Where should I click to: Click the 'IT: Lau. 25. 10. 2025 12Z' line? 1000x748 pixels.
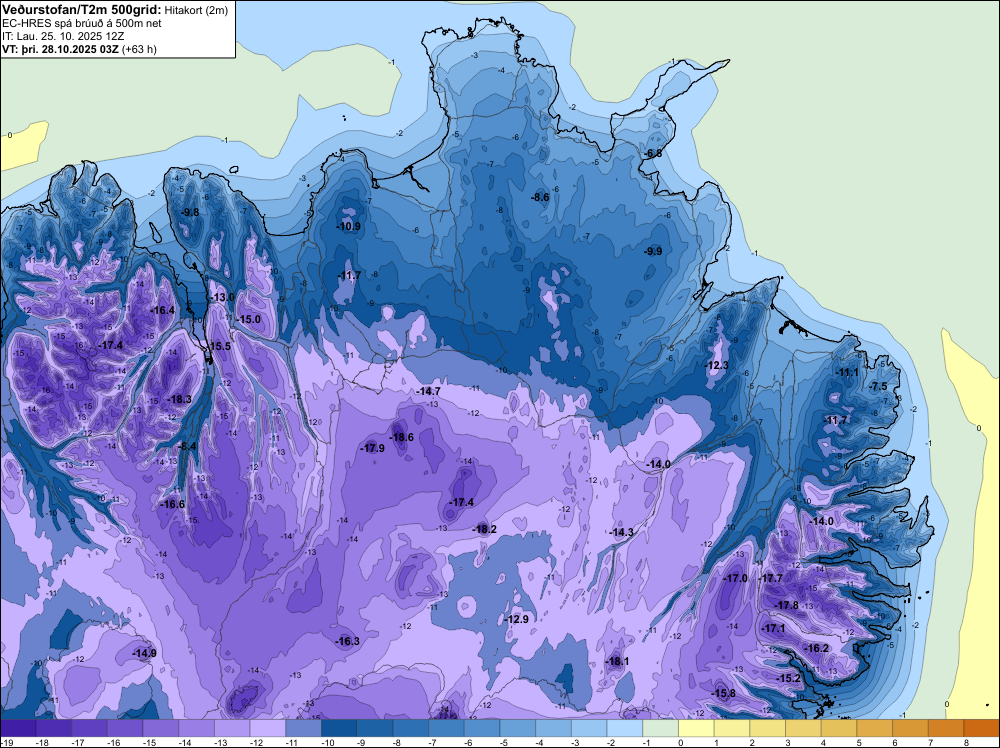(x=63, y=36)
